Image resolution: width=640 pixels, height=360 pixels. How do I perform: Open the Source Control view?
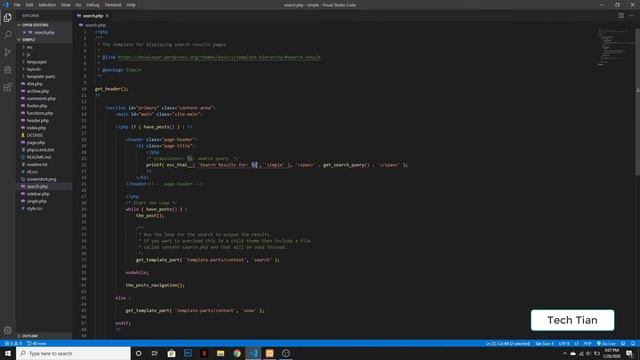click(8, 52)
